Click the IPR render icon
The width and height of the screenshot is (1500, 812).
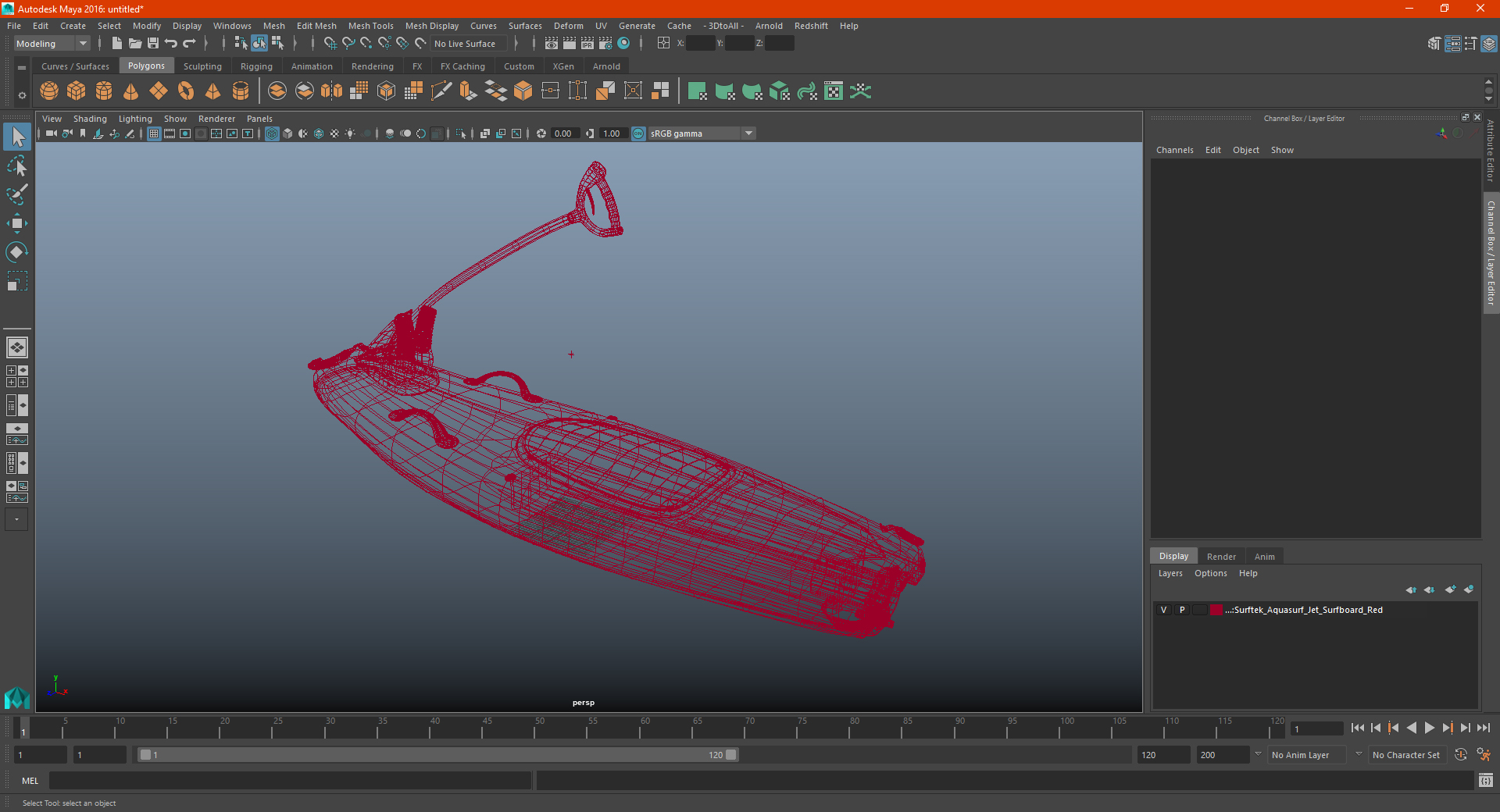point(587,44)
